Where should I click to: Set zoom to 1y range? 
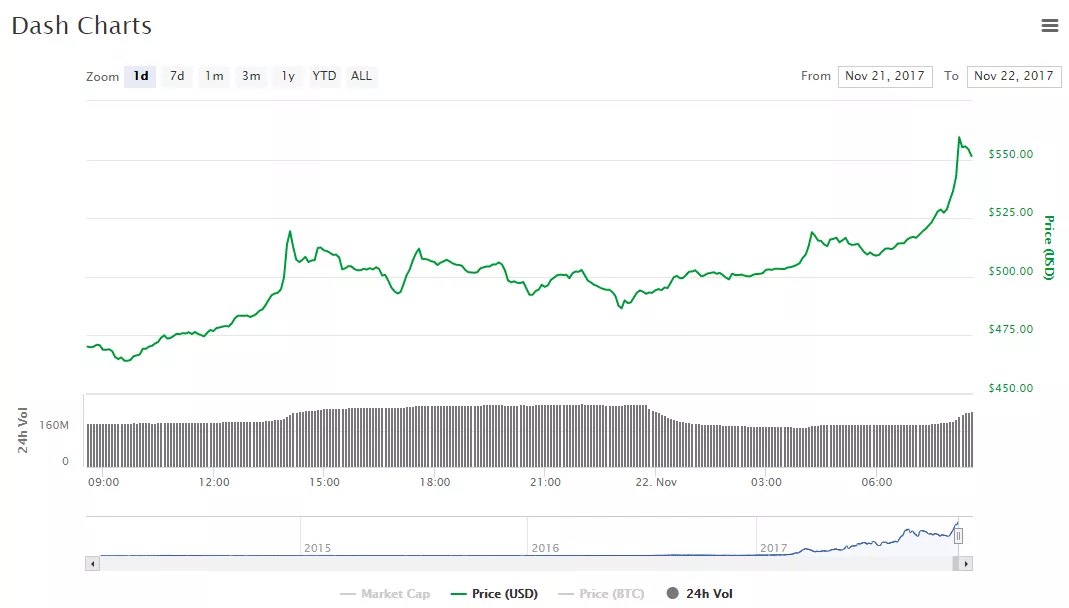[288, 76]
